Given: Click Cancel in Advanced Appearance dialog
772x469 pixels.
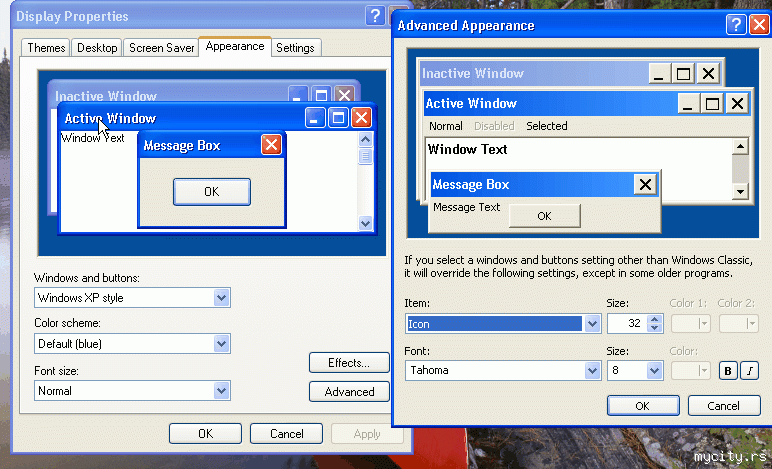Looking at the screenshot, I should click(724, 406).
